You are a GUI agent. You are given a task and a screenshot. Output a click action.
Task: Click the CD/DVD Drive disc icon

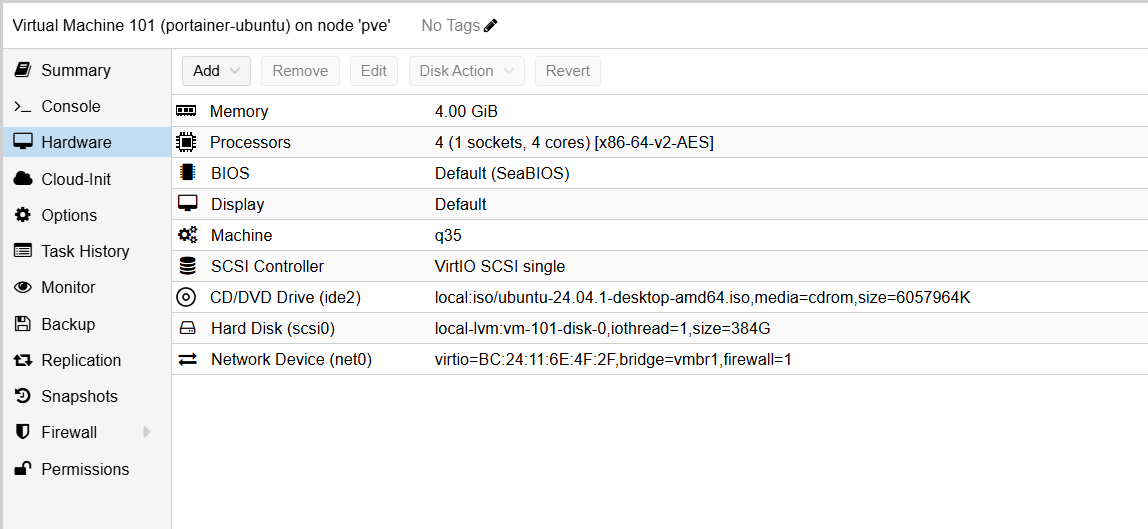pos(186,297)
